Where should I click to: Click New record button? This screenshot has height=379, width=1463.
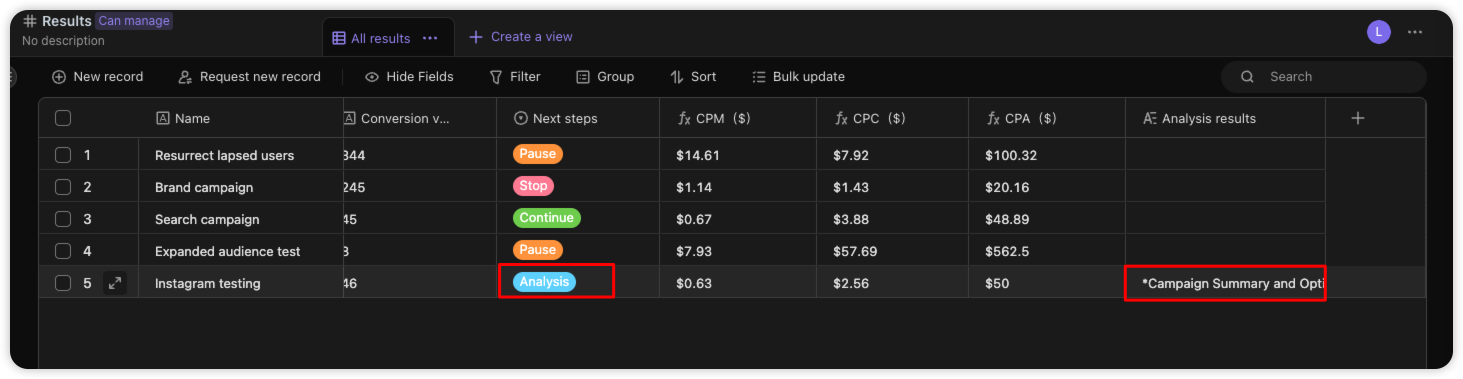[97, 77]
